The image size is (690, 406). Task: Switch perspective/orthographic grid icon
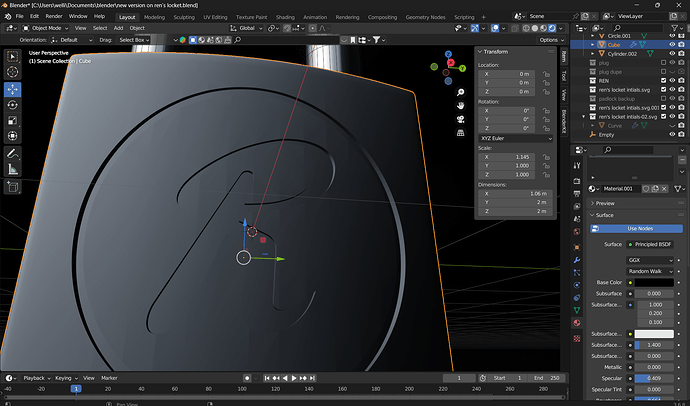click(460, 132)
